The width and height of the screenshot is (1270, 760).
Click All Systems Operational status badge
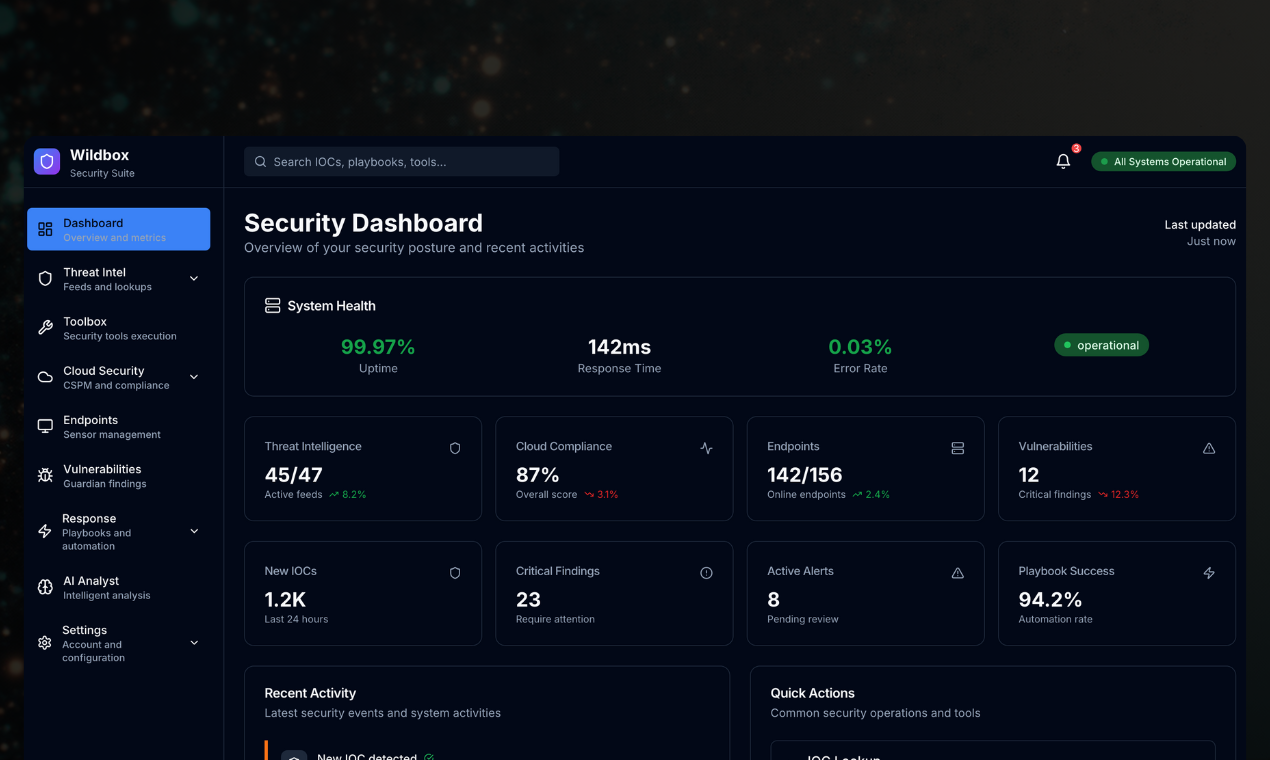tap(1163, 162)
